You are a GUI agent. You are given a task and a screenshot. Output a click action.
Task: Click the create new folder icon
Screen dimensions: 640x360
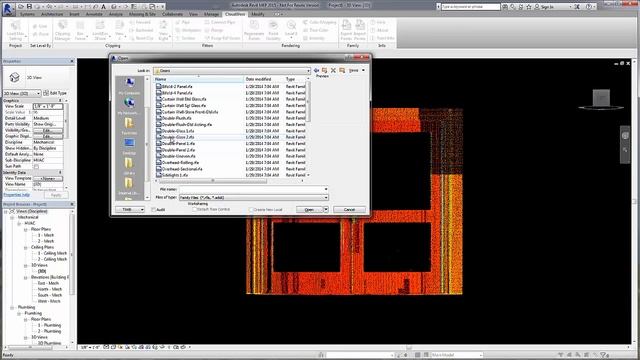coord(342,71)
